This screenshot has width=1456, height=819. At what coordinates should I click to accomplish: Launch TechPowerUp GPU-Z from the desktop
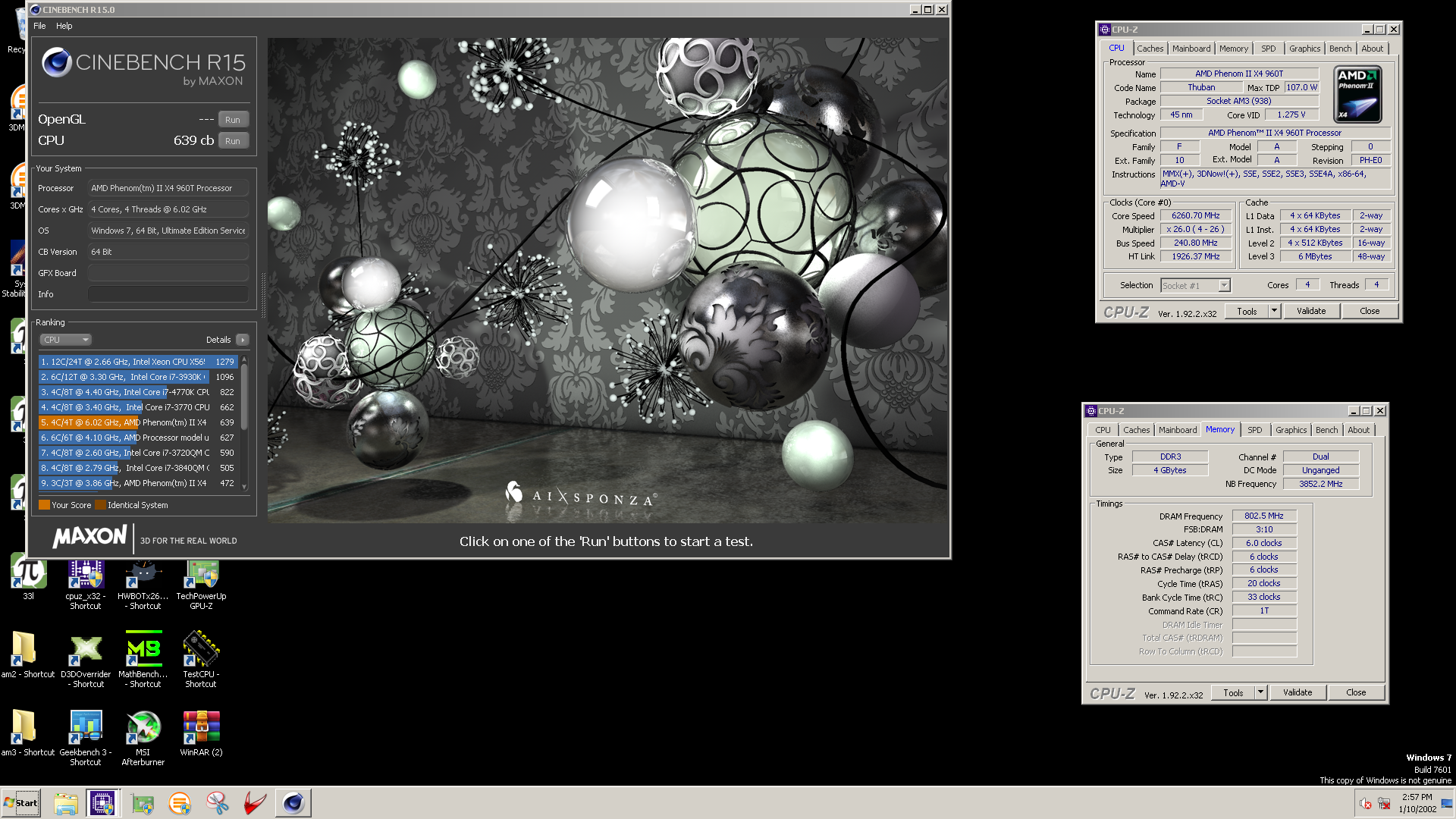(201, 584)
